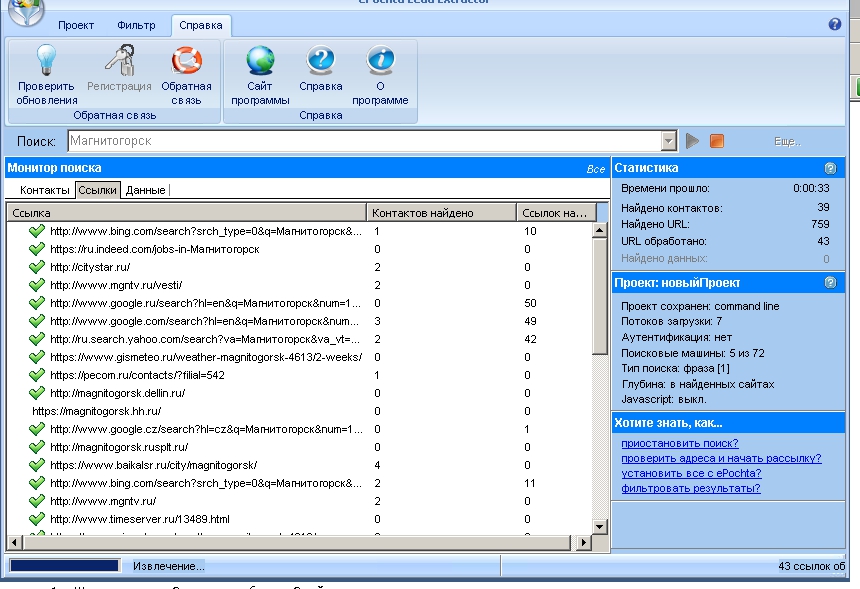Image resolution: width=860 pixels, height=589 pixels.
Task: Click checkmark icon of magnitogorsk.rusplt.ru row
Action: coord(37,447)
